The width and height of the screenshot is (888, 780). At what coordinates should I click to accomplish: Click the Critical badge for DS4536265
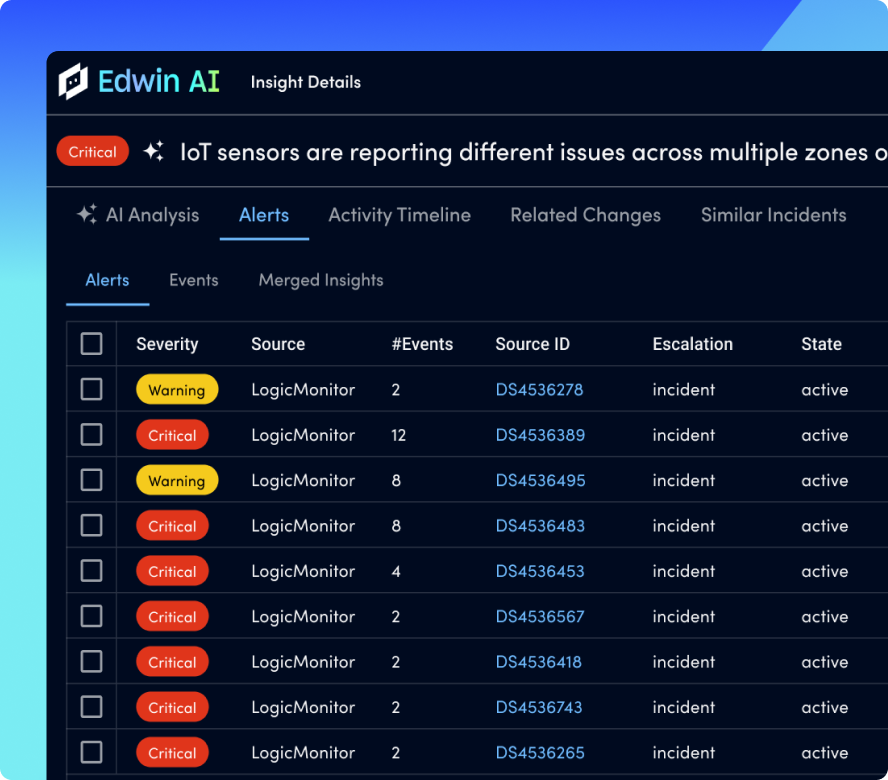172,753
